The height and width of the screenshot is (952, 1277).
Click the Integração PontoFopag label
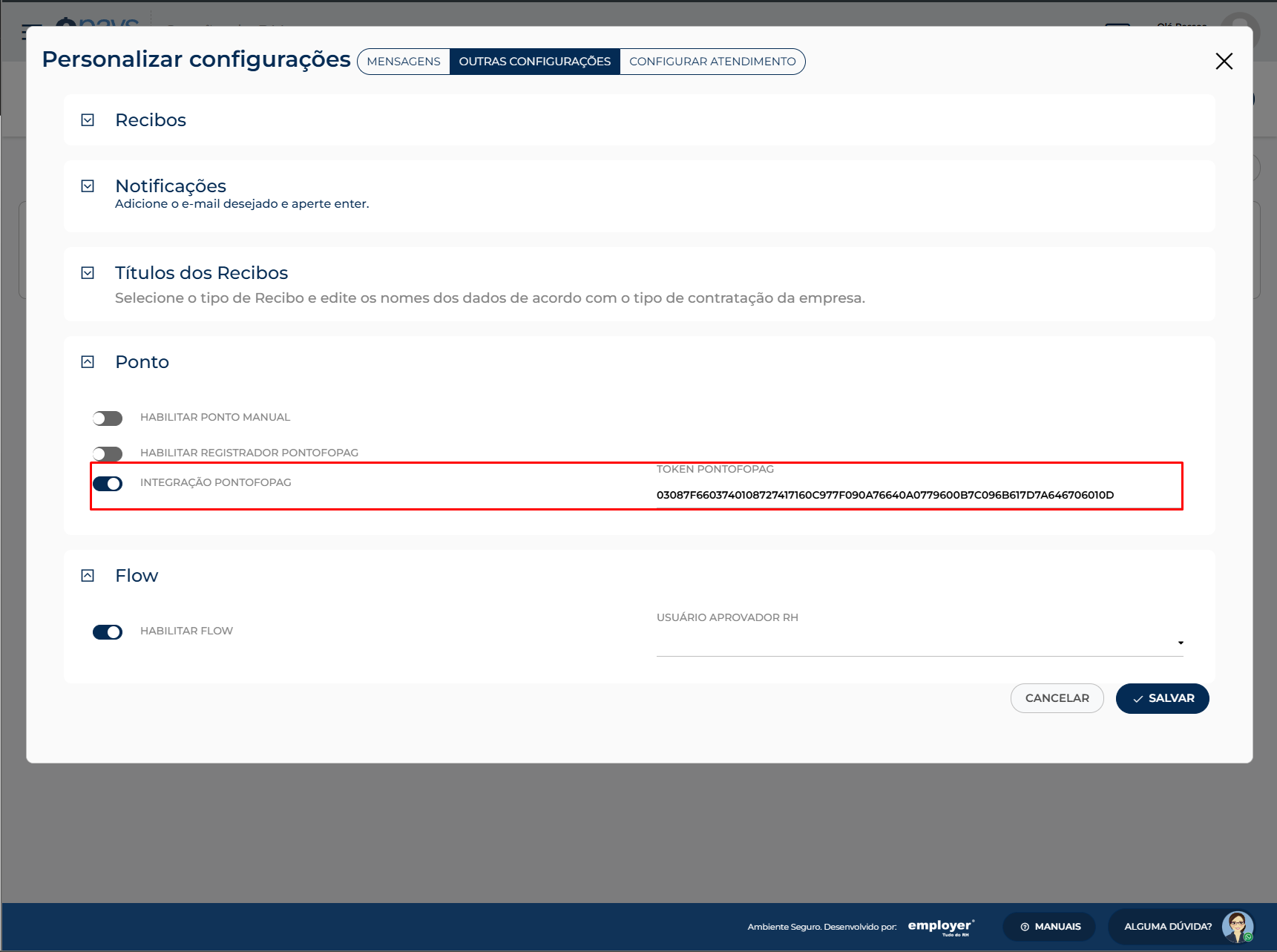pyautogui.click(x=216, y=482)
